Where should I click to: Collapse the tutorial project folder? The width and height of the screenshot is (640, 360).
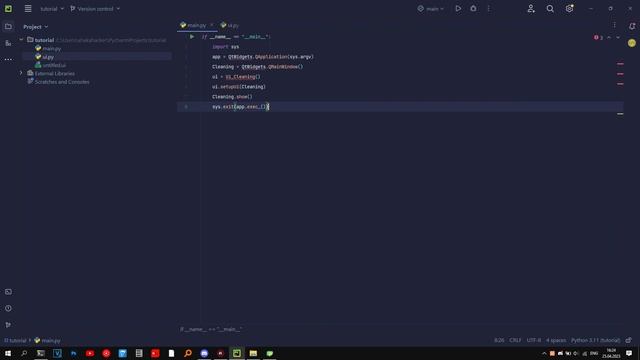(21, 40)
